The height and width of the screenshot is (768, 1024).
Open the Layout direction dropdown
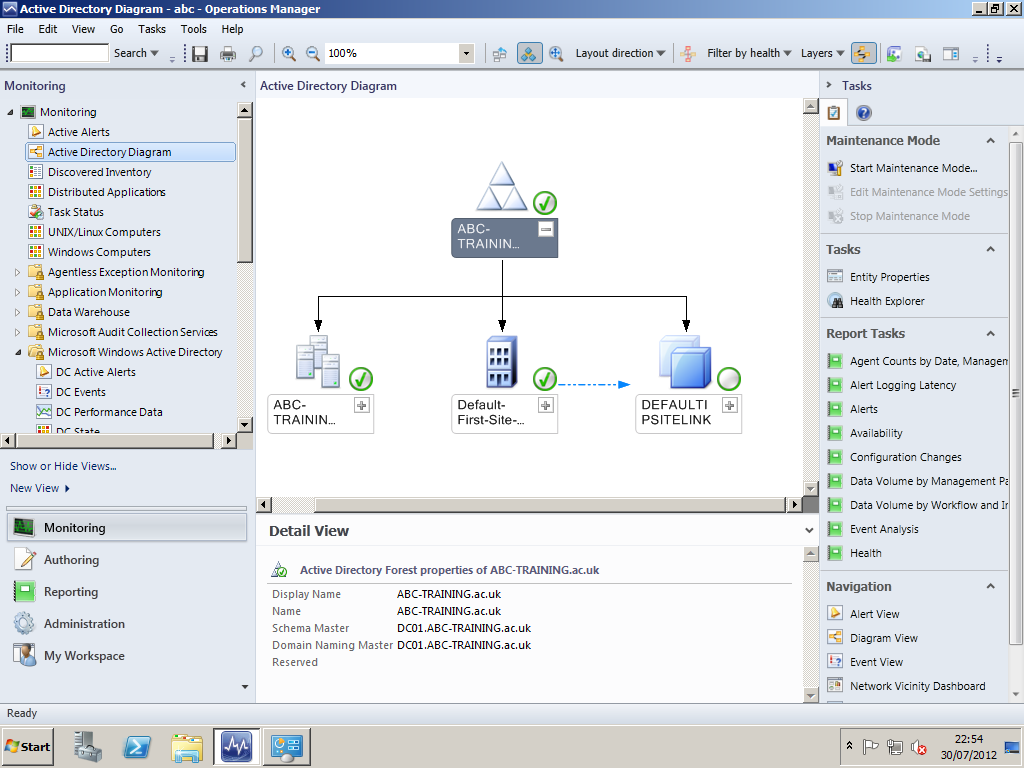pos(620,54)
